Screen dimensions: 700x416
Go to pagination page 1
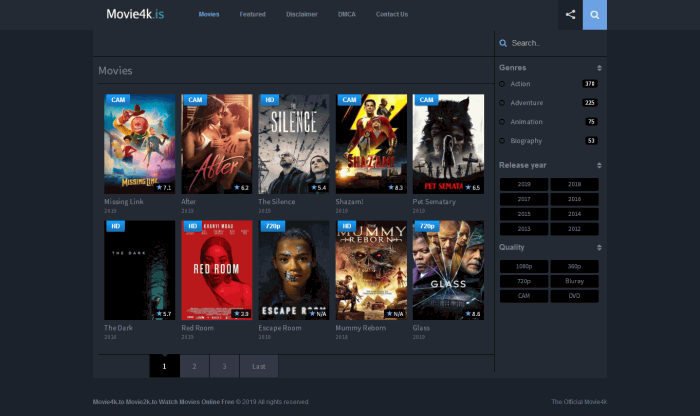164,366
